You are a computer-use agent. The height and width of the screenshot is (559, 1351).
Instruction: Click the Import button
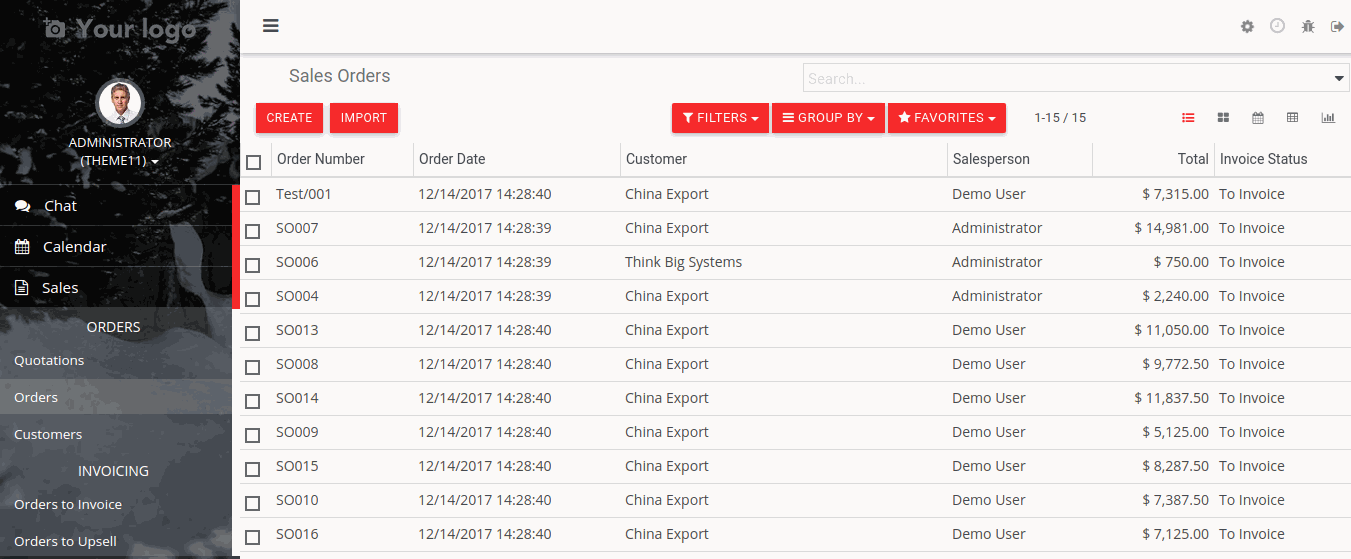364,118
